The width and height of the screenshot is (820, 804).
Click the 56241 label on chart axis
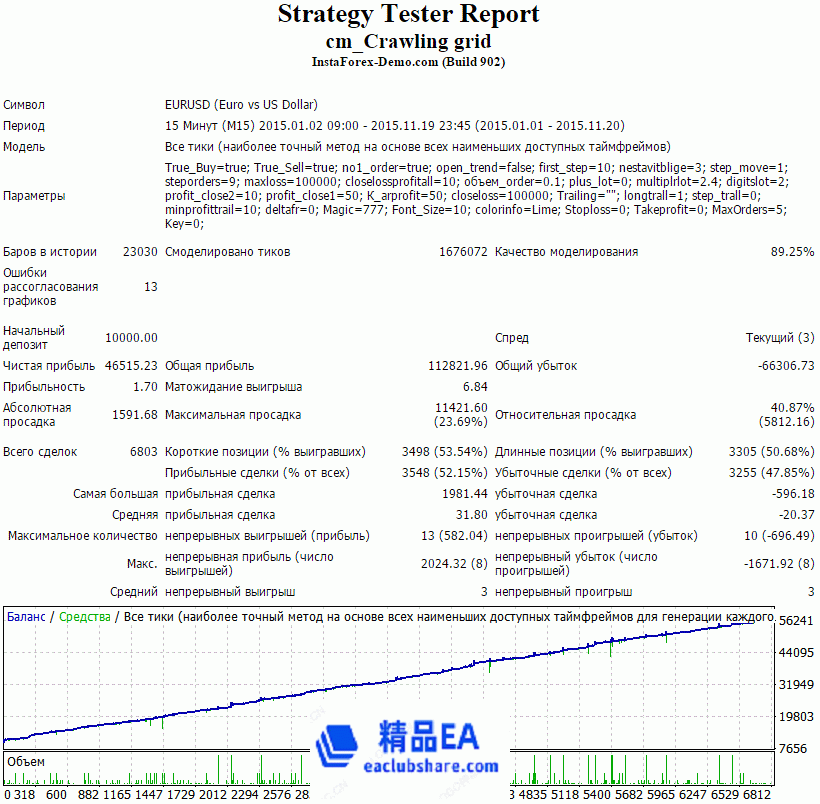(x=797, y=621)
